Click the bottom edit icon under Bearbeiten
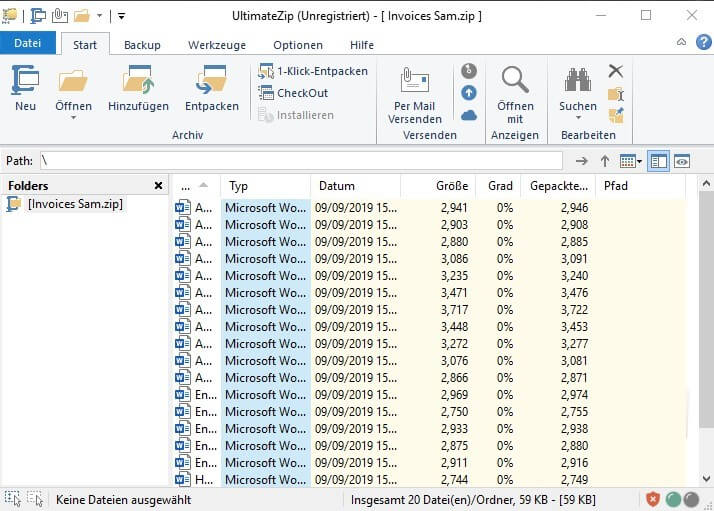 coord(616,115)
